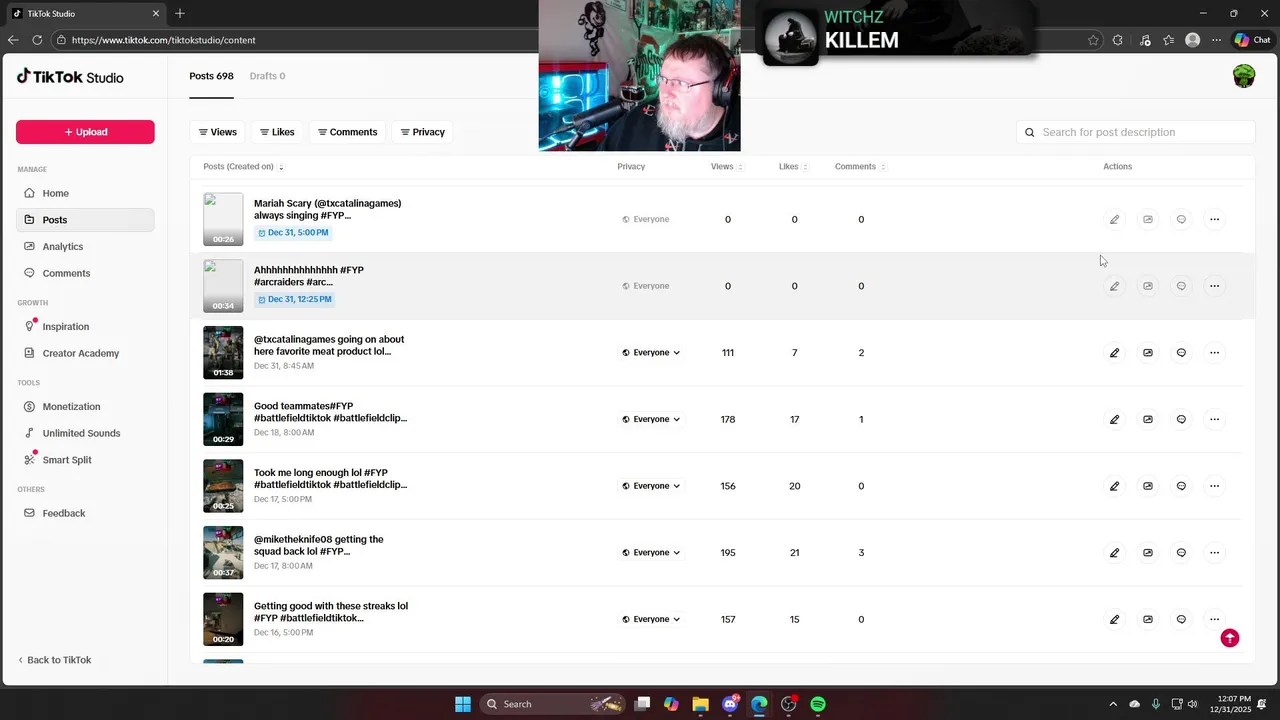Open more options for '@miketheknife08' post
The height and width of the screenshot is (720, 1280).
click(x=1214, y=552)
